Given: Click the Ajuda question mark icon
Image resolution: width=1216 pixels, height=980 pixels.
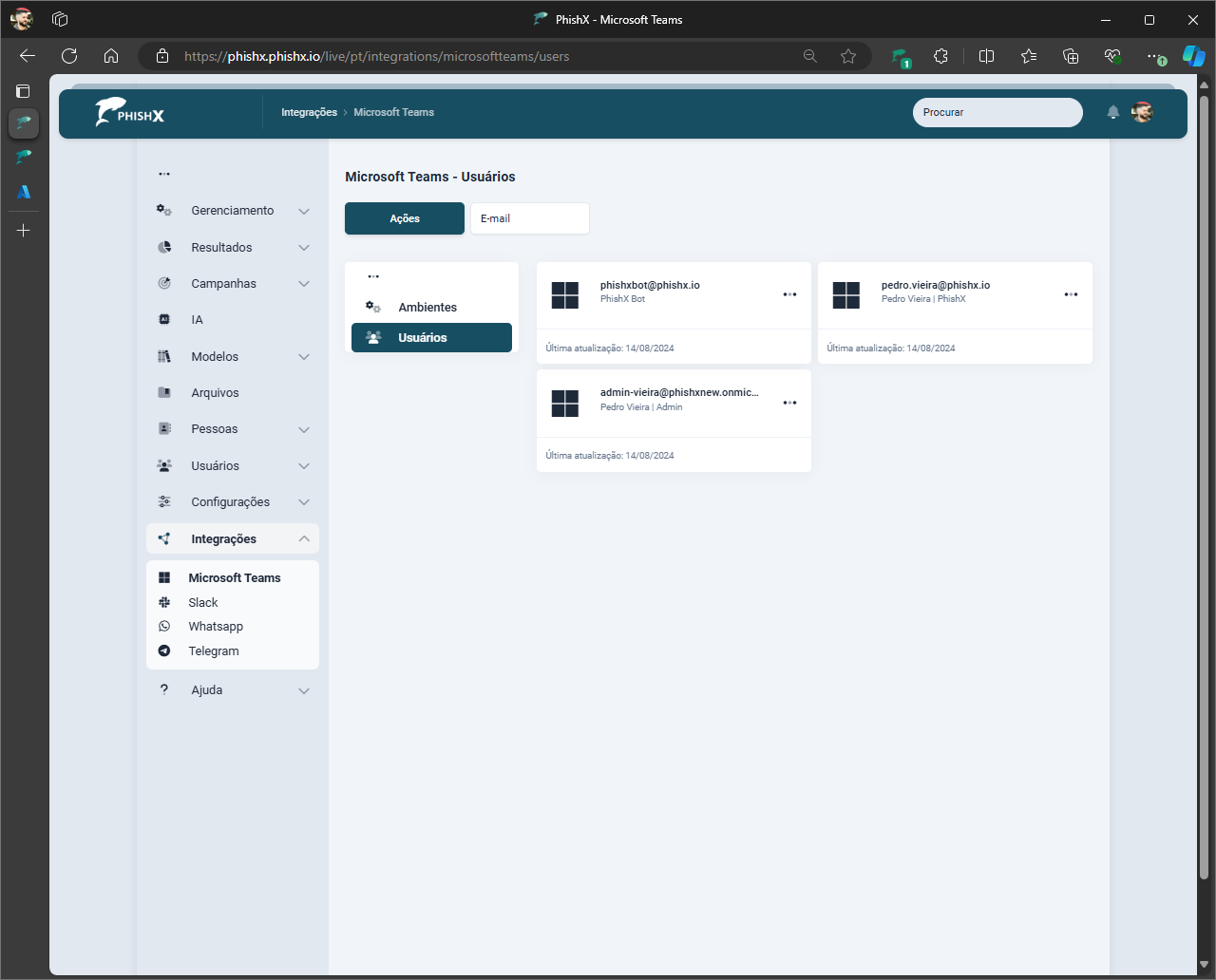Looking at the screenshot, I should [x=164, y=689].
